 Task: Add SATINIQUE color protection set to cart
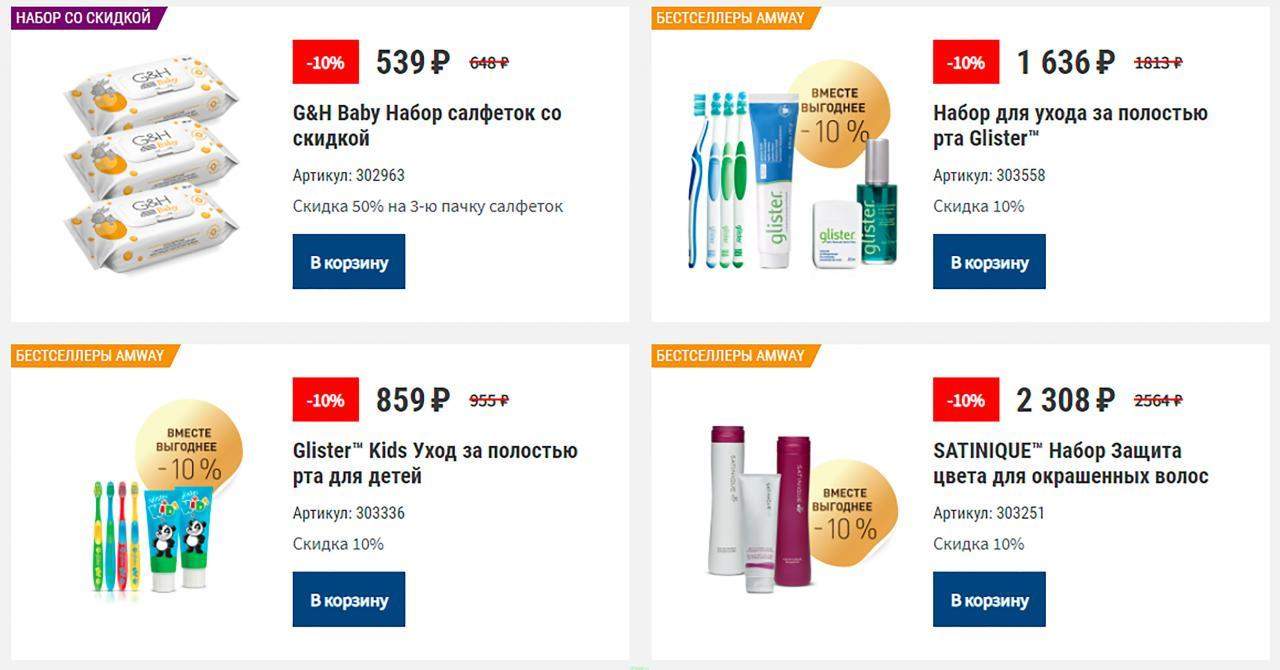coord(989,599)
